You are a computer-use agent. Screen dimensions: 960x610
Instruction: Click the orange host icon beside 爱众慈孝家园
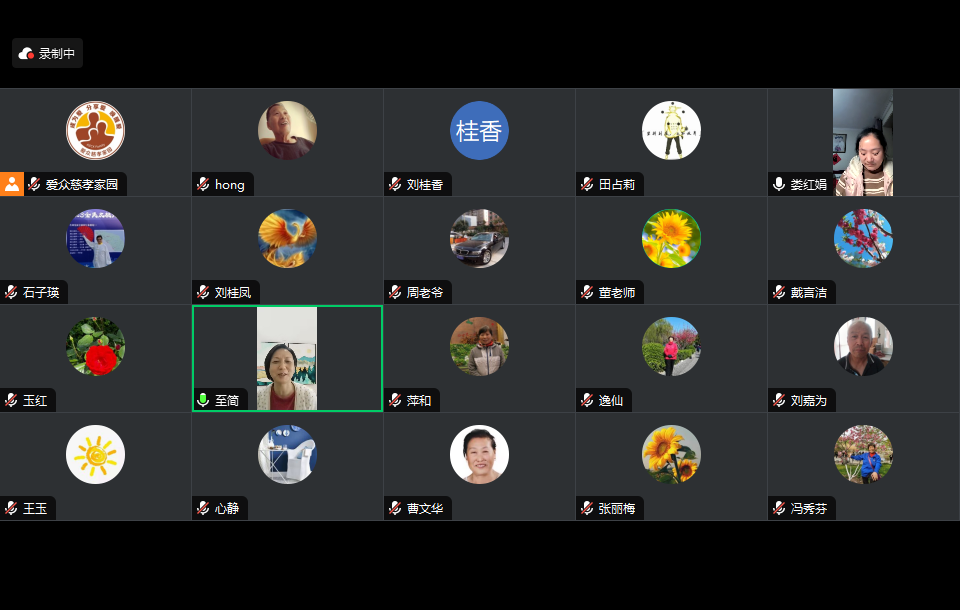[12, 184]
